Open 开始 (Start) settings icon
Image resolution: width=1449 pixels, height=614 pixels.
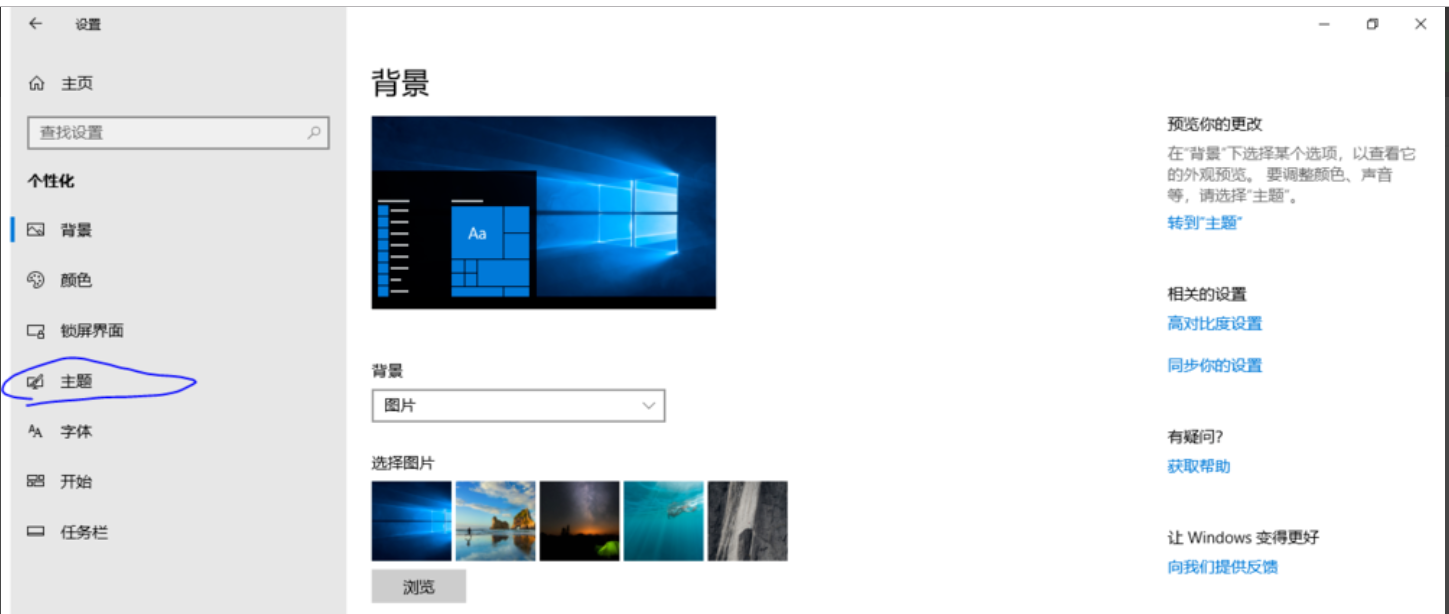(37, 481)
